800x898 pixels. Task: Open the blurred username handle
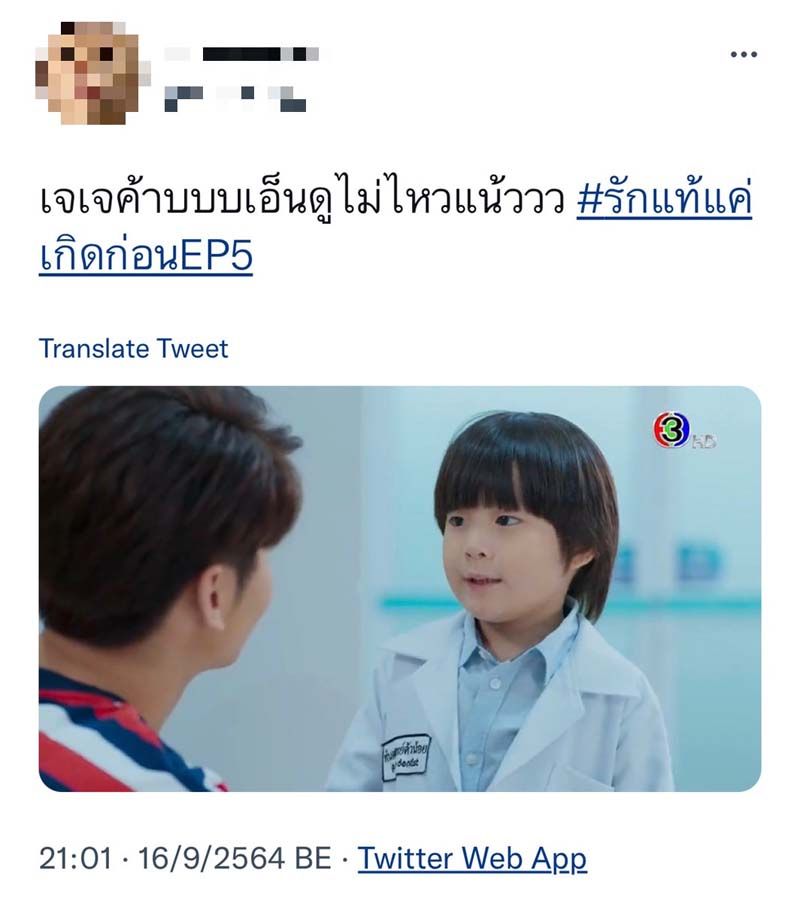pos(235,99)
